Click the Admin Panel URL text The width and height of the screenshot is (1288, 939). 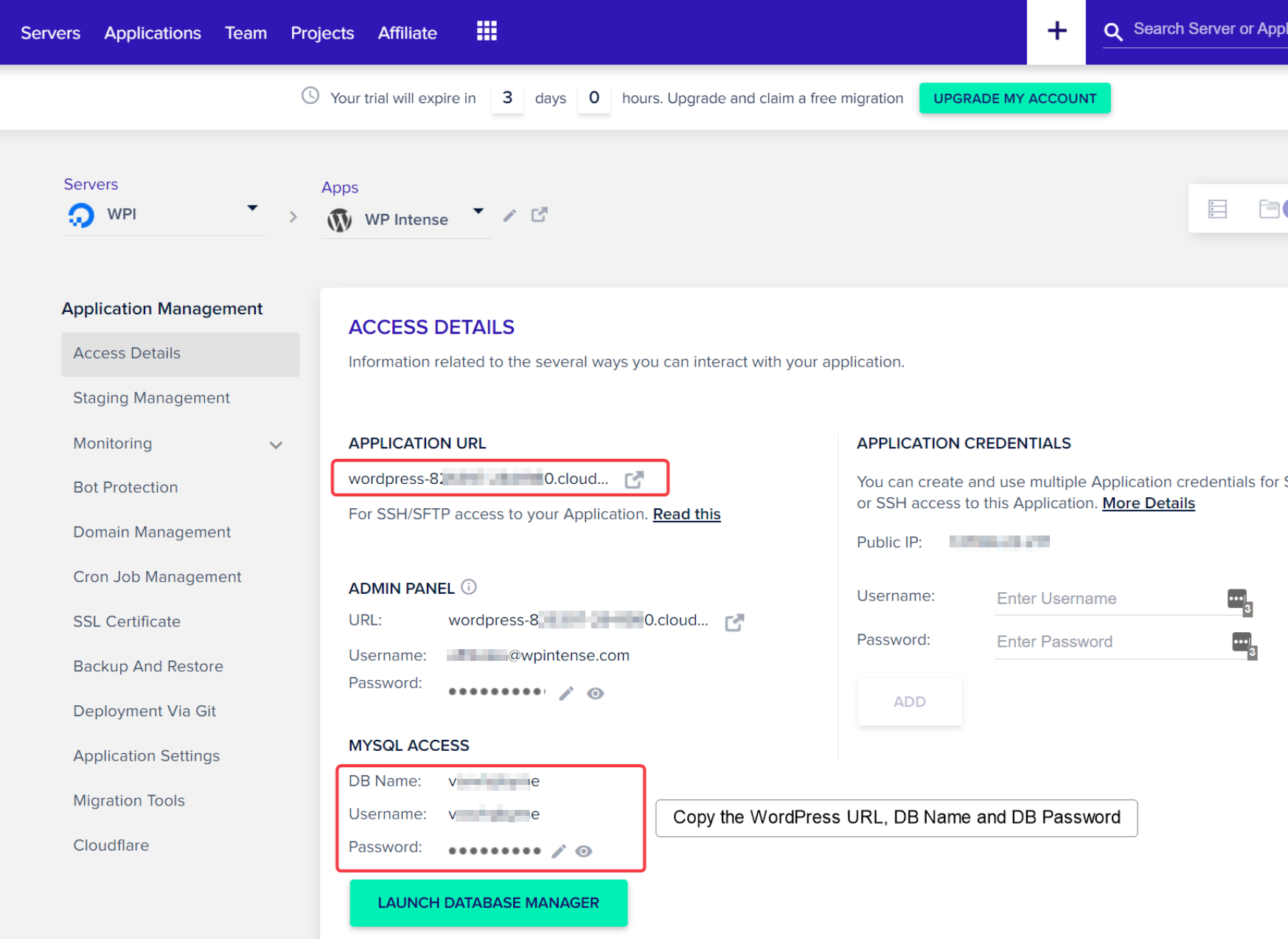click(578, 620)
